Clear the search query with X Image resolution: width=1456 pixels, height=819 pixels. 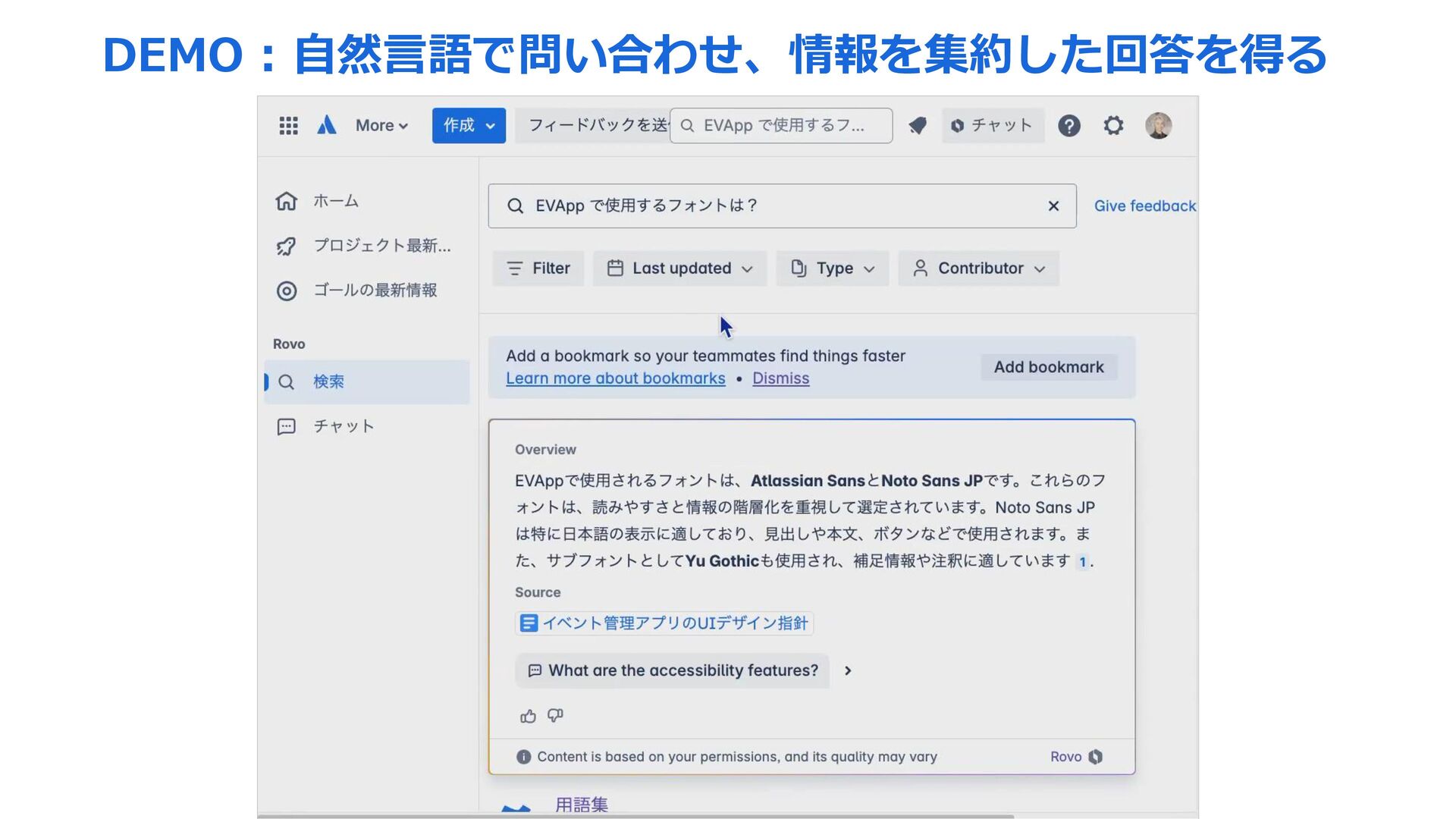[1053, 206]
